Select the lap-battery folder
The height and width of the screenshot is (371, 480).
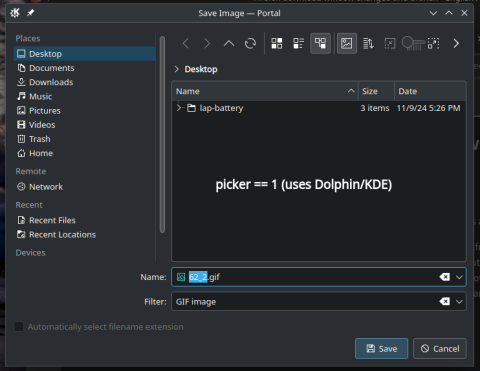[221, 108]
